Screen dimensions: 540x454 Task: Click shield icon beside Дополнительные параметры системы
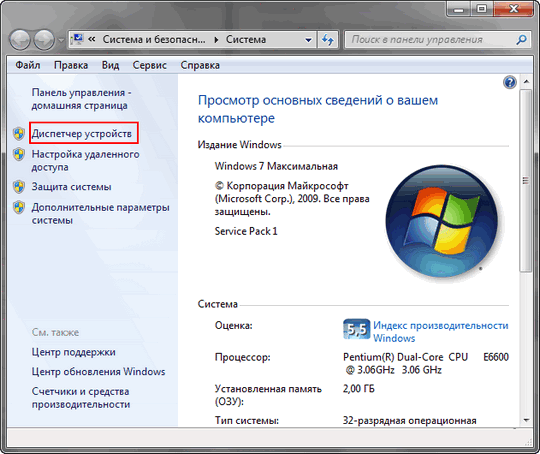coord(19,208)
